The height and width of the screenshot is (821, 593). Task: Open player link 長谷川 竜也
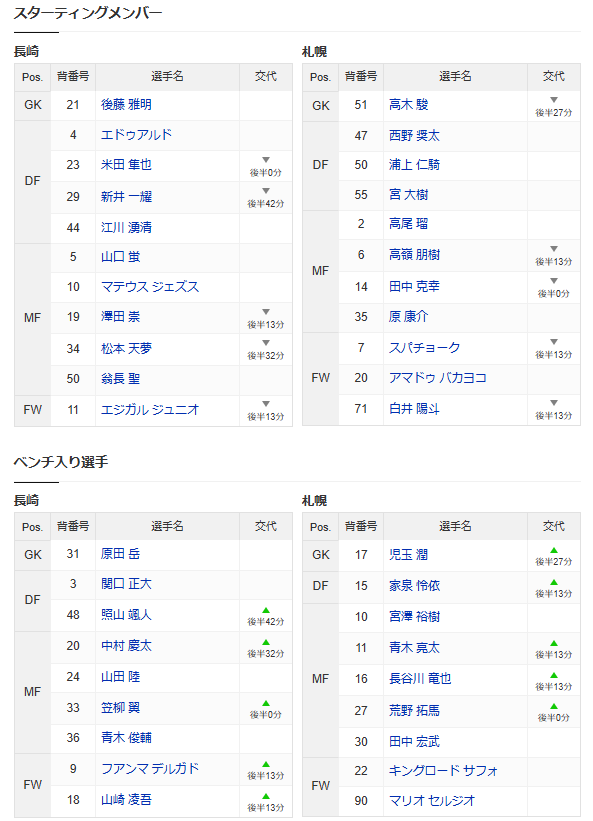pos(420,679)
